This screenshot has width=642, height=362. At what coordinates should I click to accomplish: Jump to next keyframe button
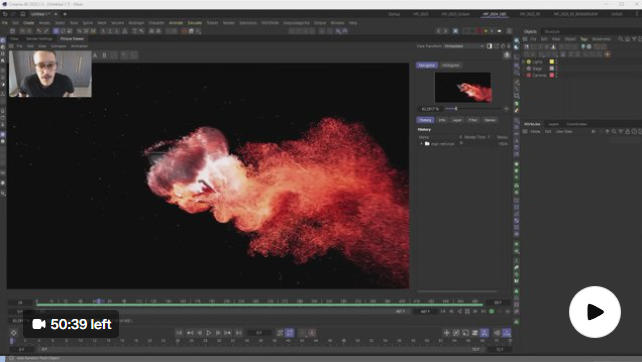(x=228, y=333)
